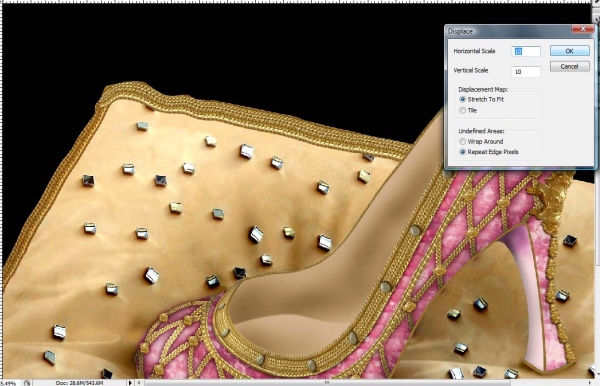Edit the Vertical Scale value field

526,72
